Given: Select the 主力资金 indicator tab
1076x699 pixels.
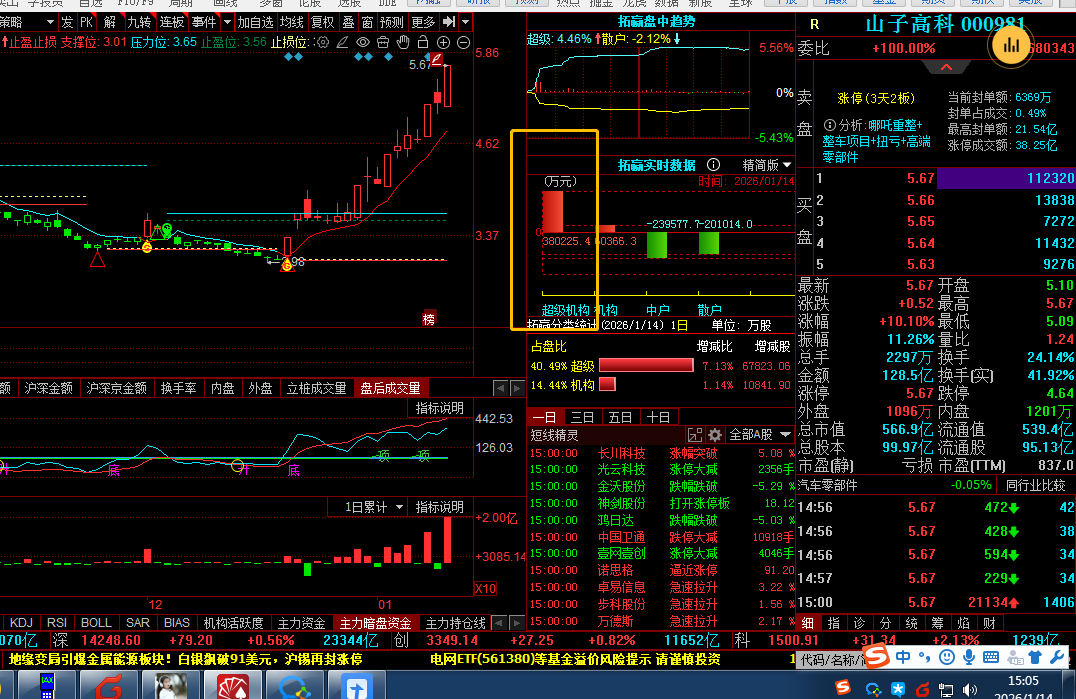Looking at the screenshot, I should pos(301,623).
